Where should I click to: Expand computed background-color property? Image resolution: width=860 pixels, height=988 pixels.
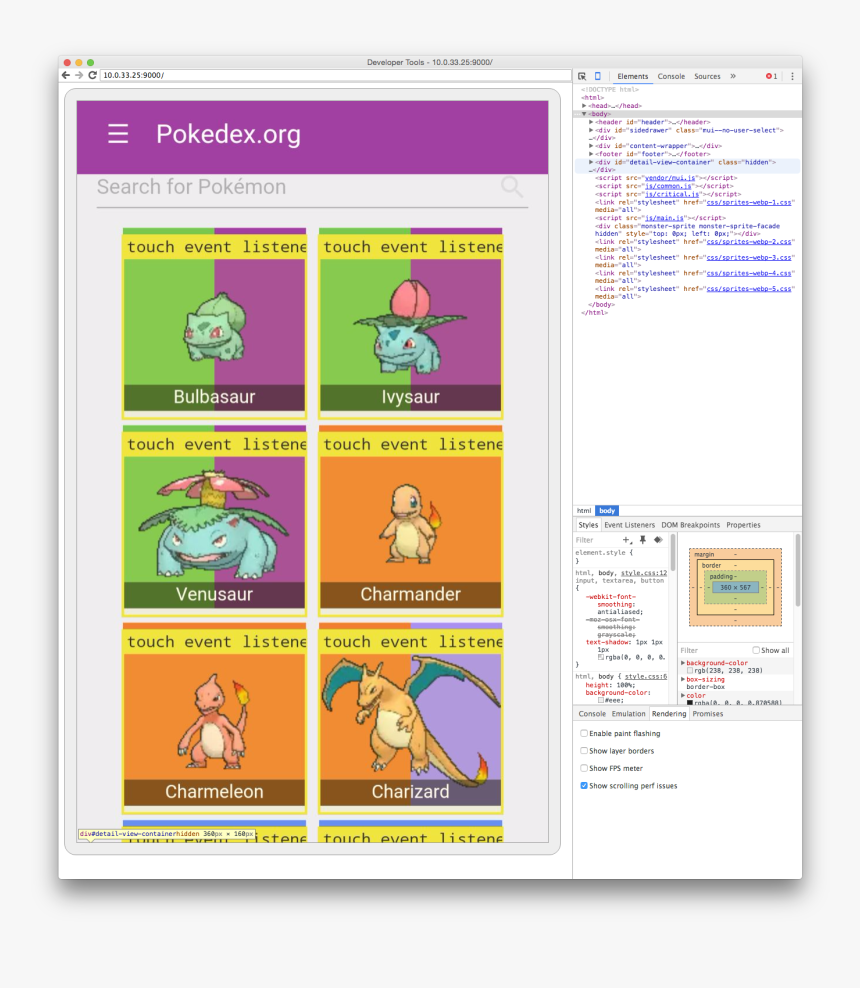(683, 663)
